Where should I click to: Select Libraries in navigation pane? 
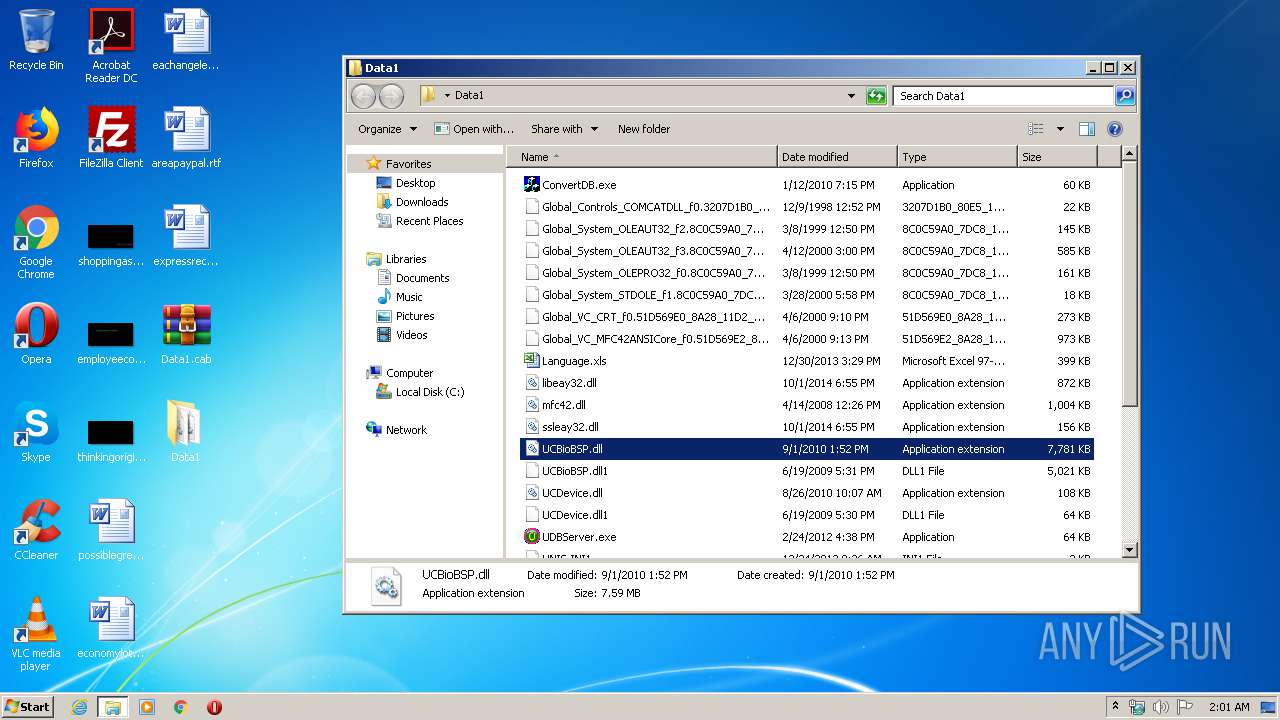397,259
